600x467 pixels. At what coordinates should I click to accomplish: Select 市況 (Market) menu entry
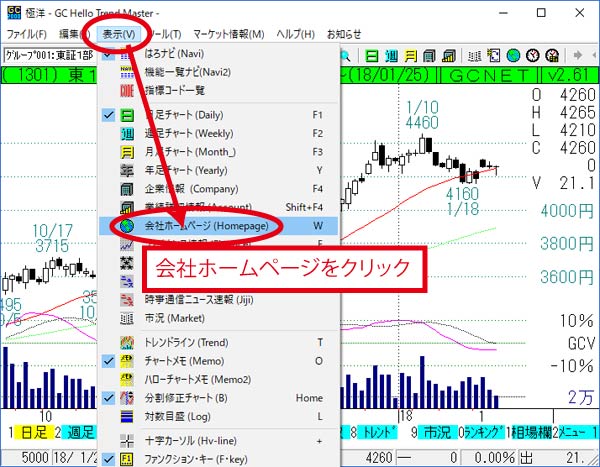click(218, 318)
